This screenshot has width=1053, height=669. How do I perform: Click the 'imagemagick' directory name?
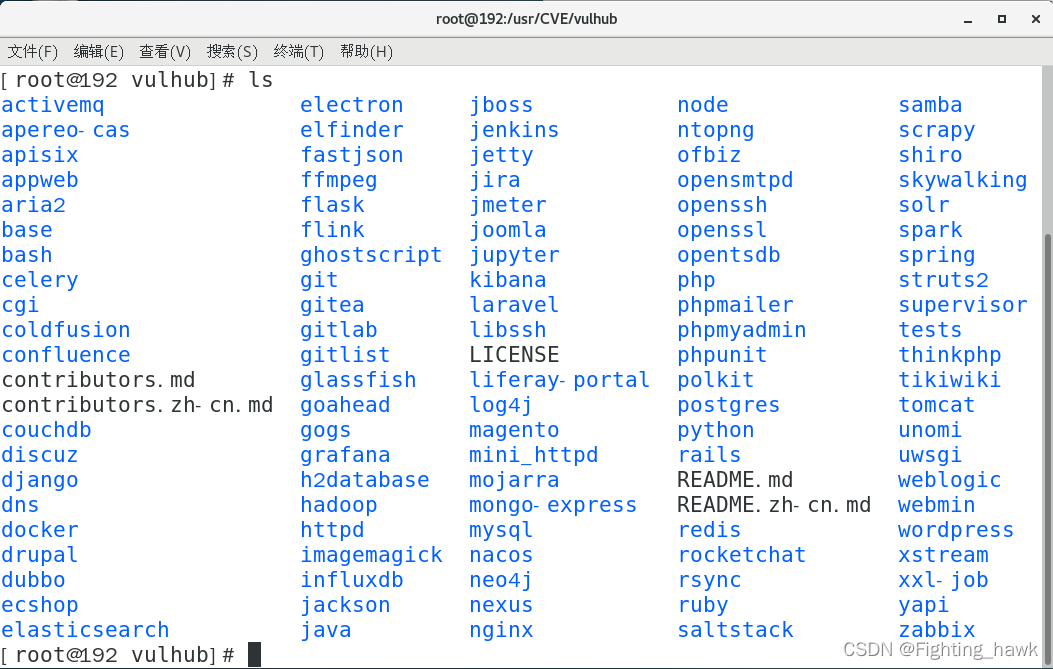[x=371, y=555]
